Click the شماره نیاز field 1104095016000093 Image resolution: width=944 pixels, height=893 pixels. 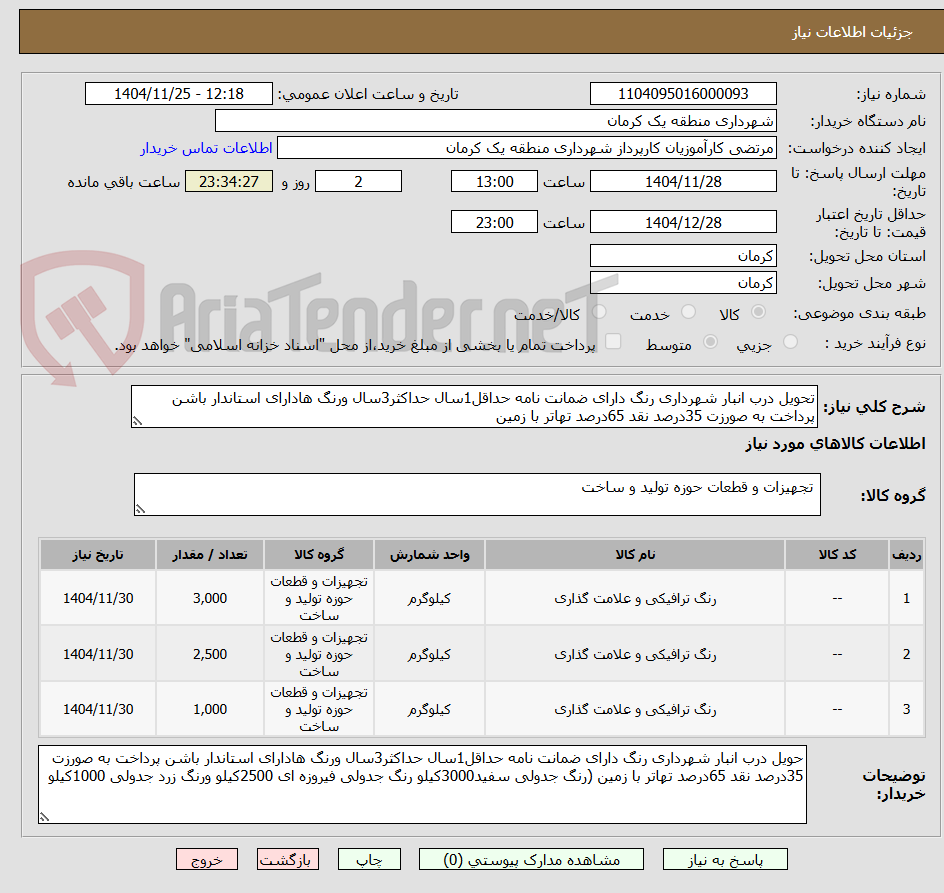(683, 94)
